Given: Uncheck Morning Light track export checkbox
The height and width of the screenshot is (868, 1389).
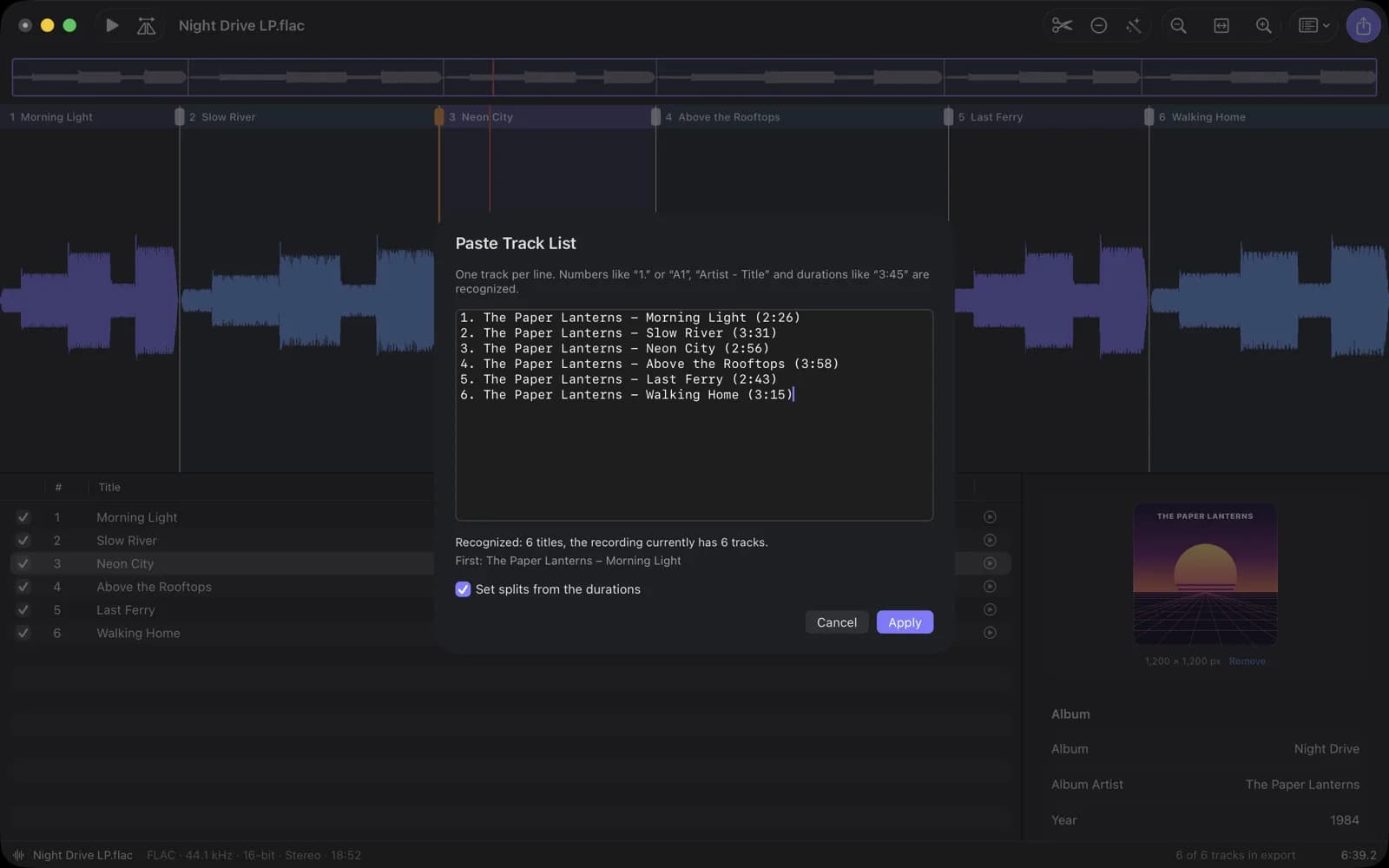Looking at the screenshot, I should (x=23, y=516).
